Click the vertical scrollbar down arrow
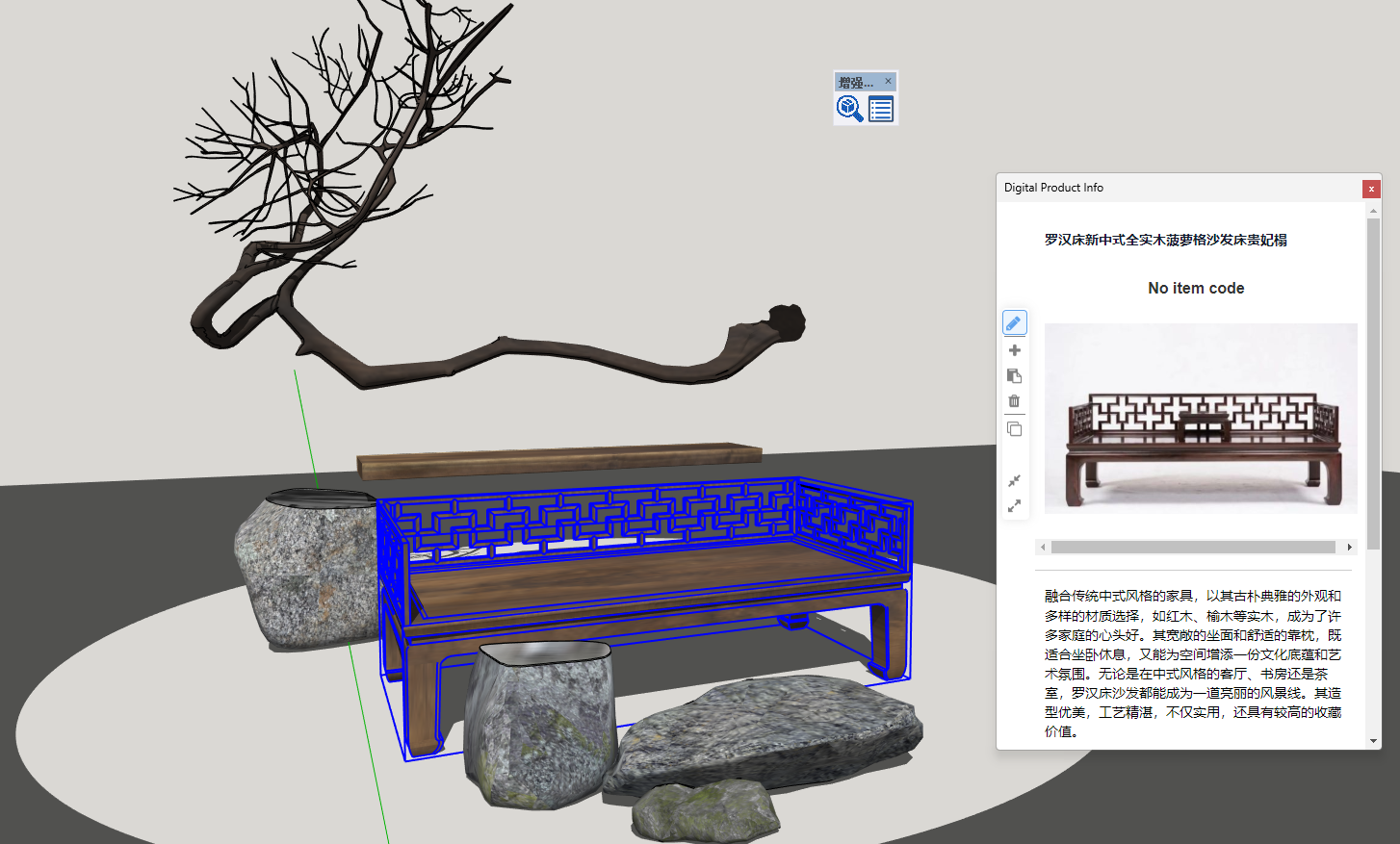1400x844 pixels. point(1373,741)
